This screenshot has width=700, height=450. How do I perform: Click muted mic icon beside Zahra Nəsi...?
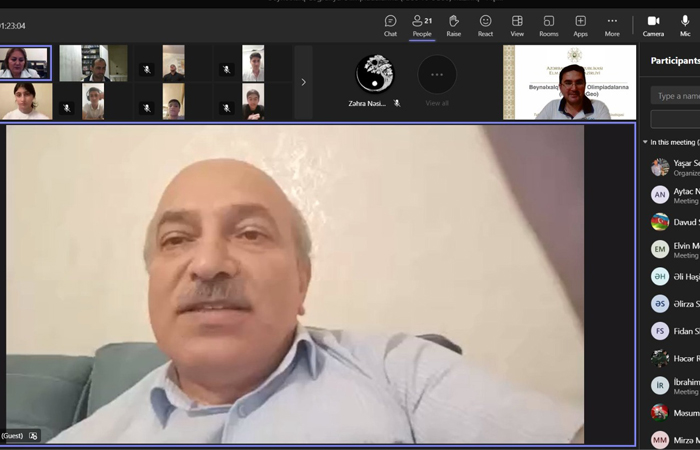396,103
